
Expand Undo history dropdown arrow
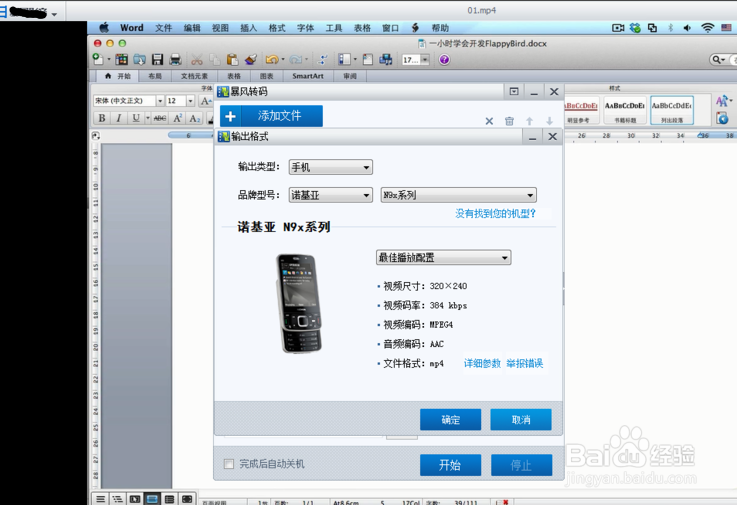coord(282,59)
